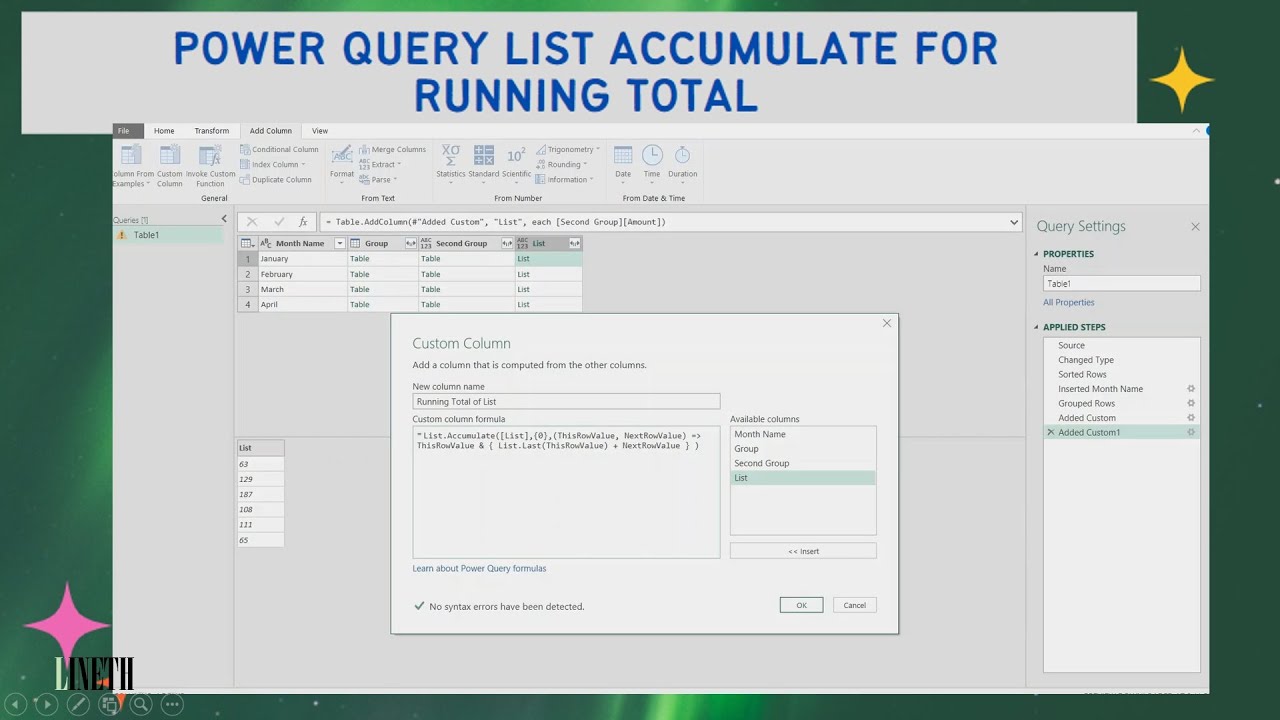Click inside the custom column formula box
The width and height of the screenshot is (1280, 720).
(566, 493)
